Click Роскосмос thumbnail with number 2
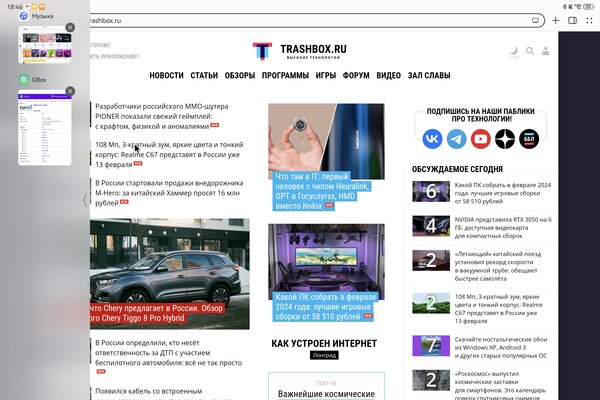This screenshot has height=400, width=600. [x=431, y=380]
